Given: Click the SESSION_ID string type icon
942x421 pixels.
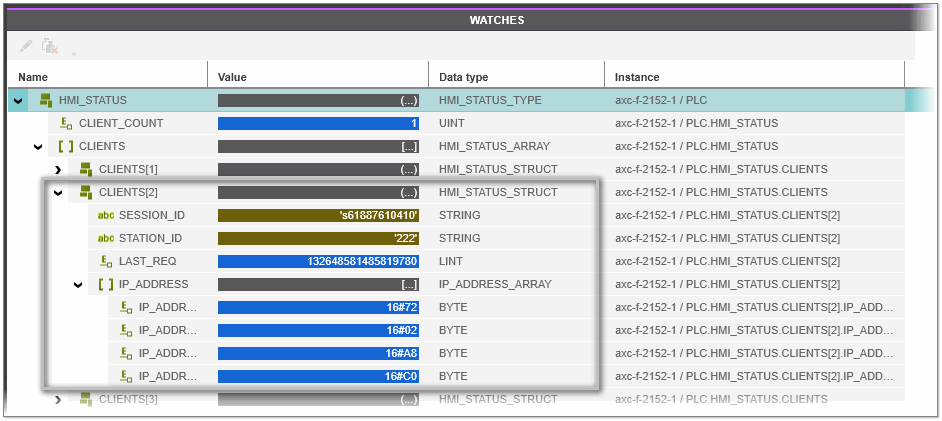Looking at the screenshot, I should [x=105, y=215].
